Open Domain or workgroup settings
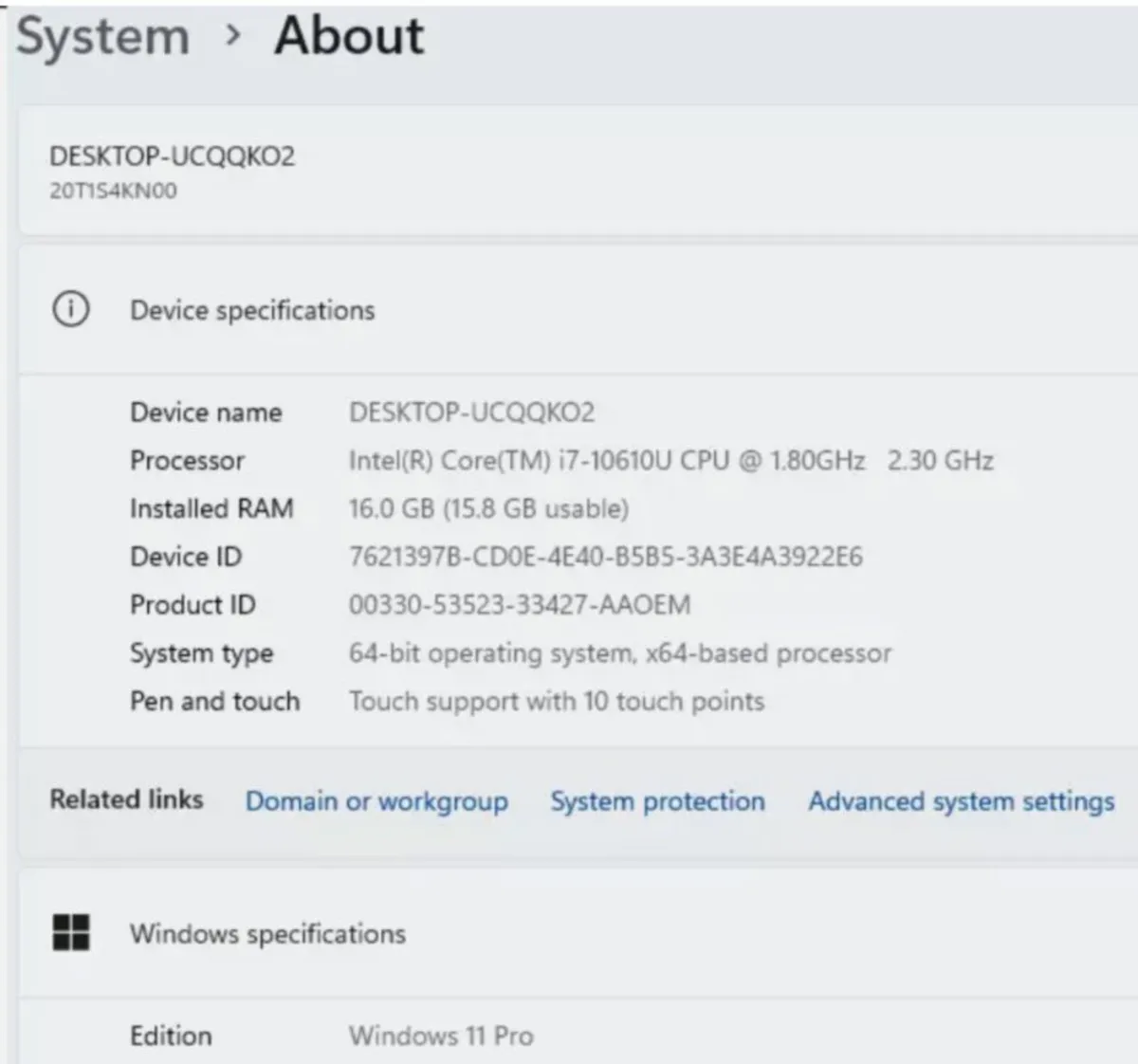Image resolution: width=1138 pixels, height=1064 pixels. (x=376, y=801)
